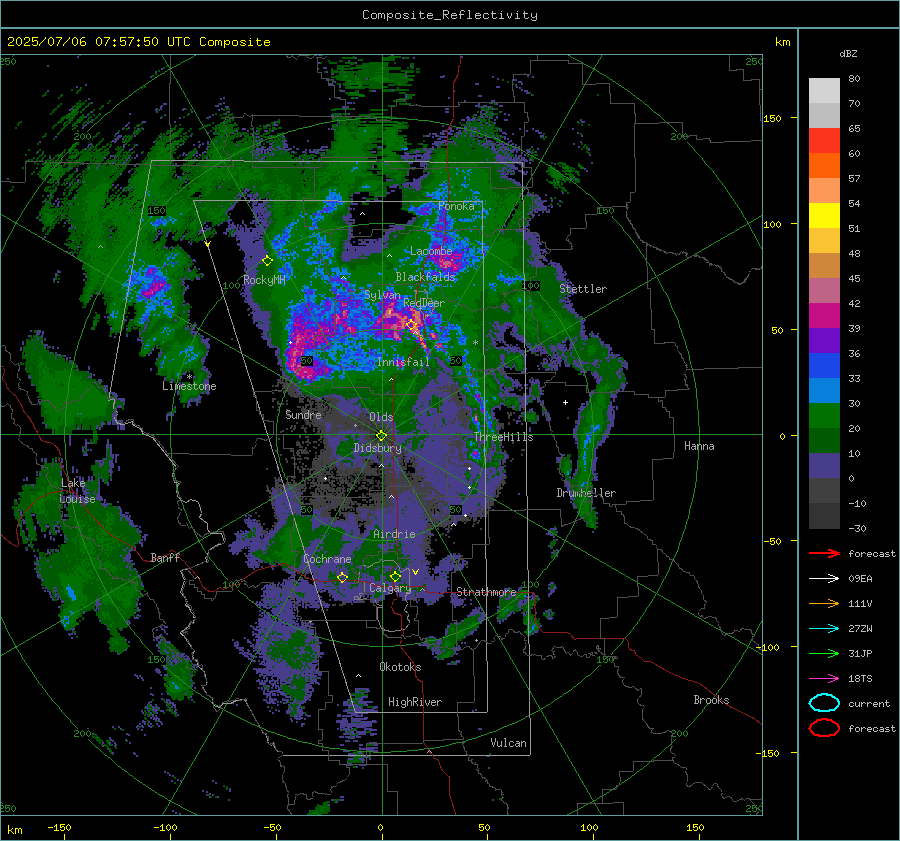
Task: Click the Banff town label
Action: (165, 557)
